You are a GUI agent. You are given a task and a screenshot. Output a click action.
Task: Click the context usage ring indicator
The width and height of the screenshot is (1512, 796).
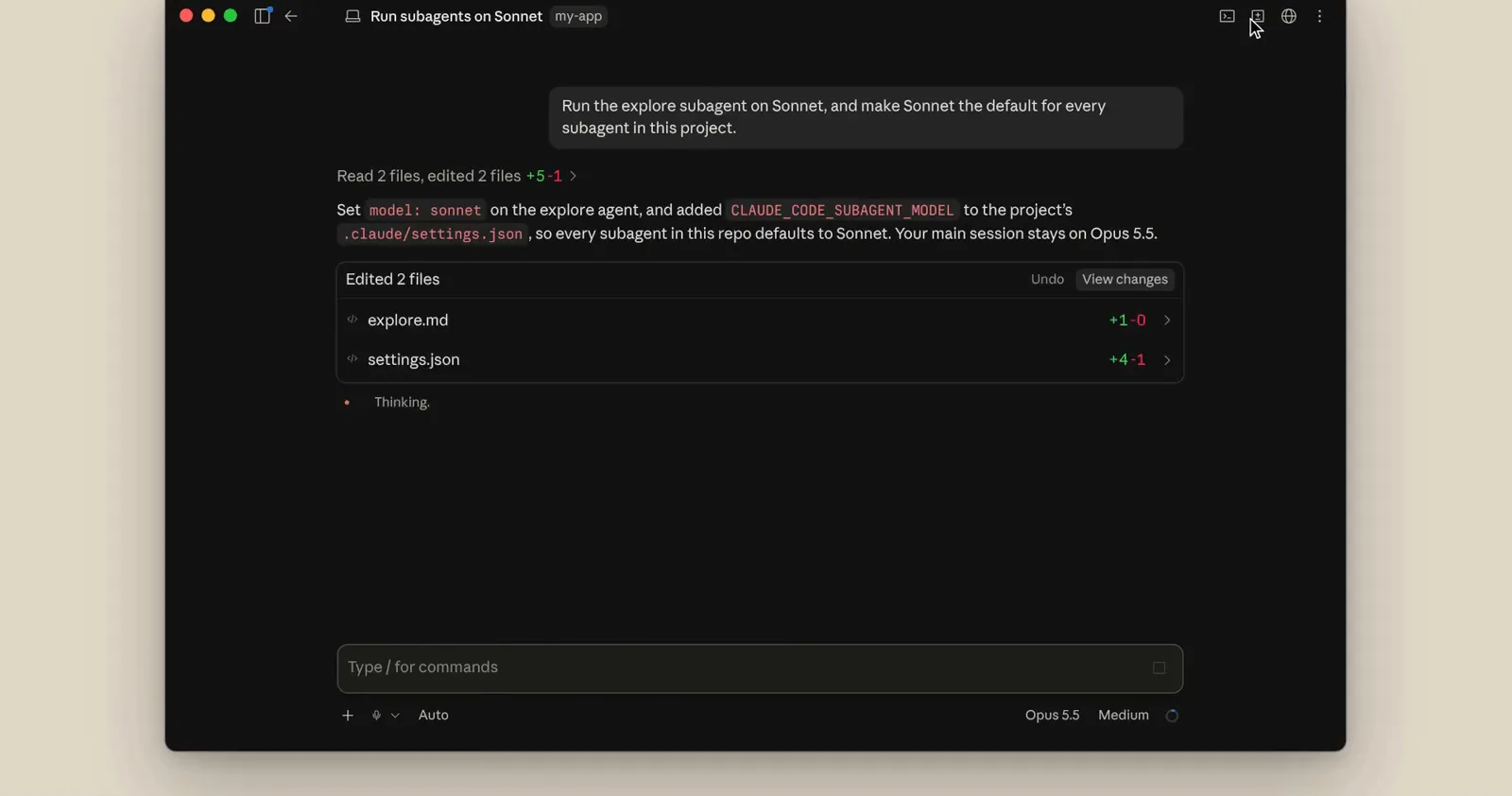click(x=1172, y=716)
